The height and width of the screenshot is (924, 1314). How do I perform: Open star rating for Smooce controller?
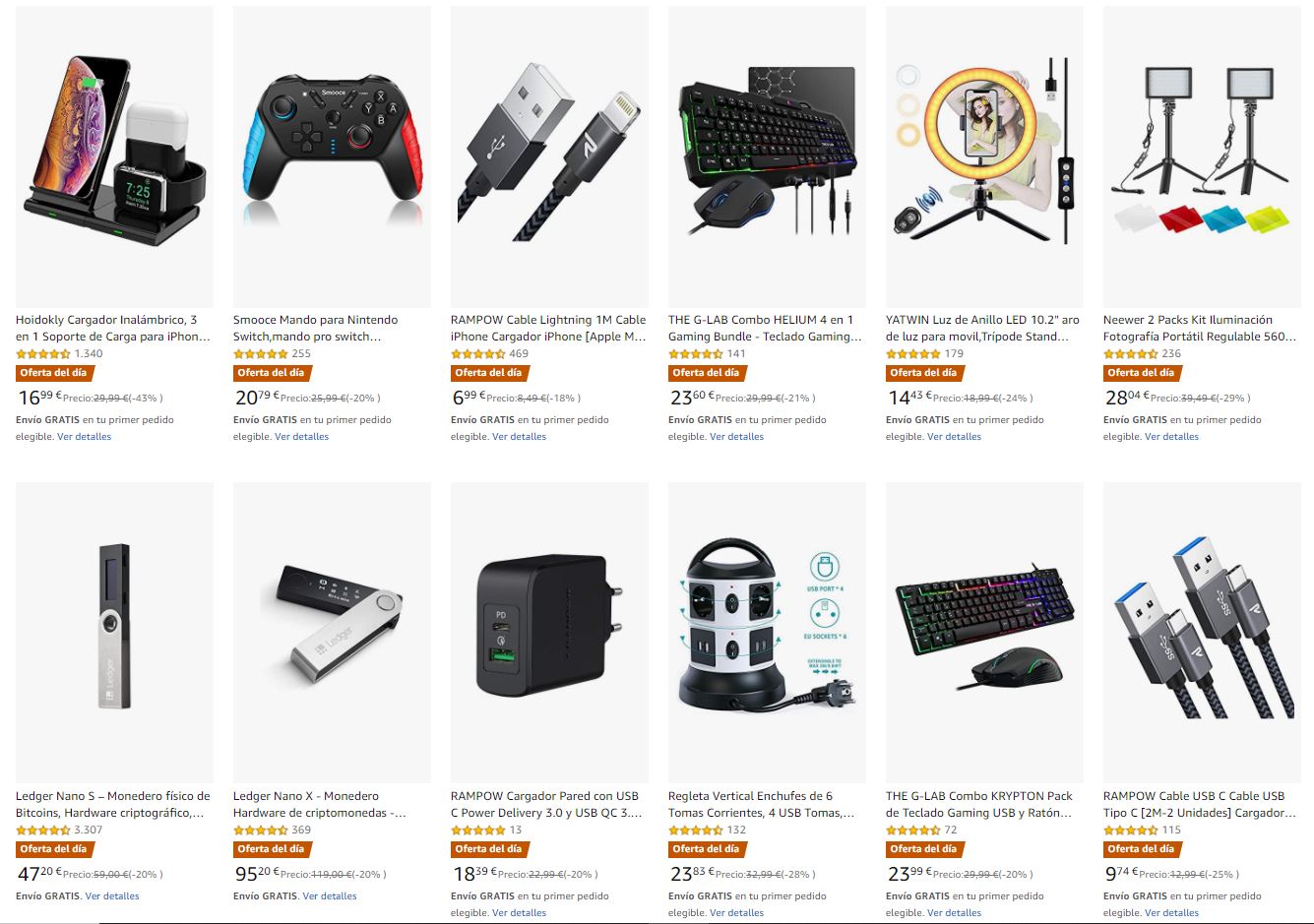(x=261, y=354)
